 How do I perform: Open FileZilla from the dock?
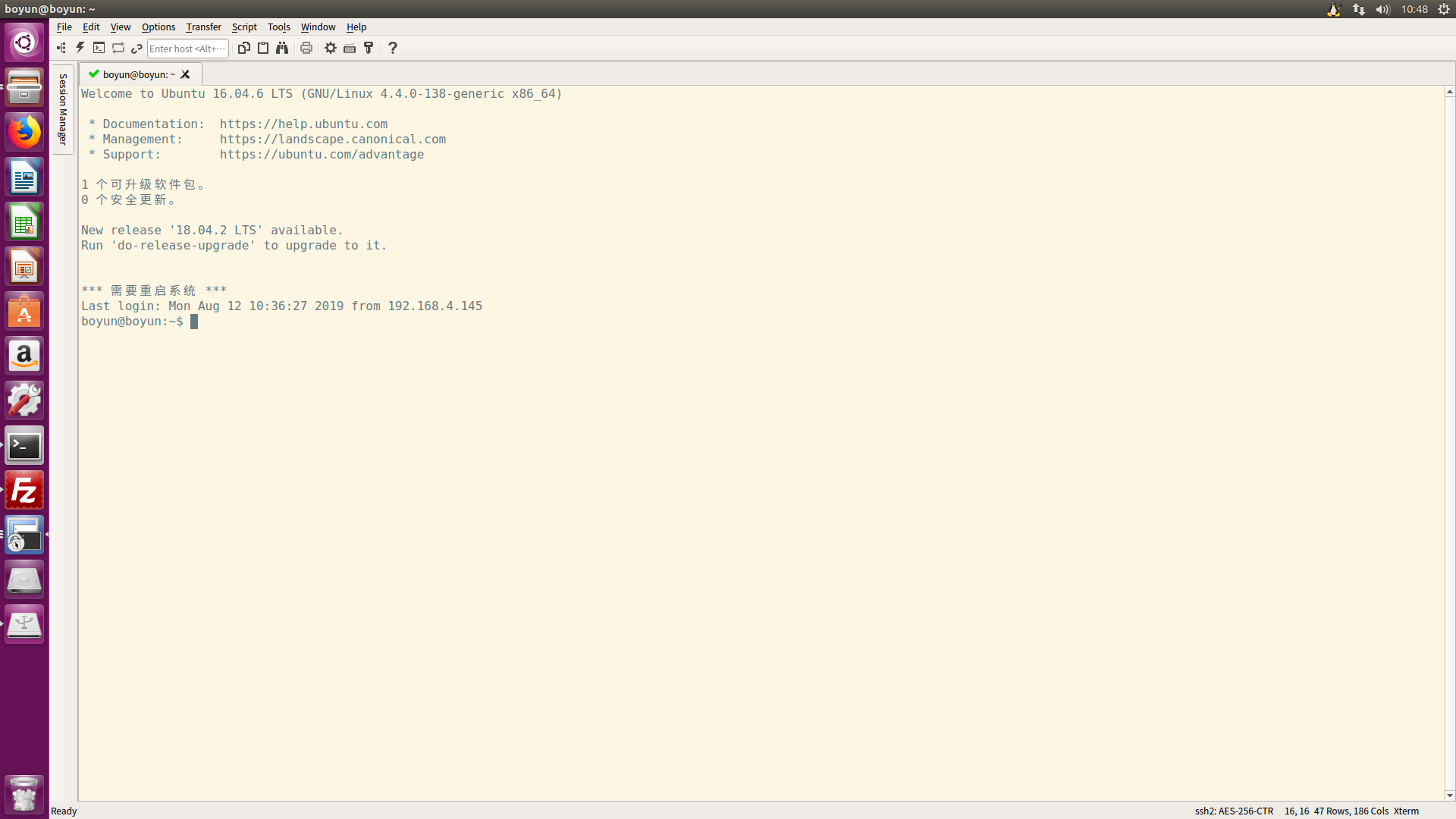click(x=24, y=491)
